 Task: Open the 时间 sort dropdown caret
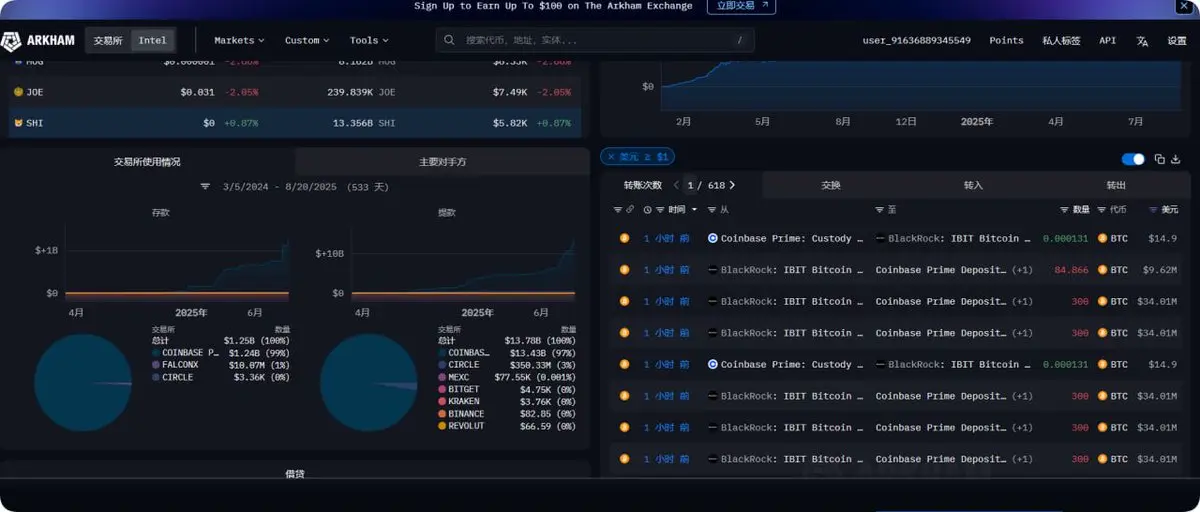(x=695, y=210)
